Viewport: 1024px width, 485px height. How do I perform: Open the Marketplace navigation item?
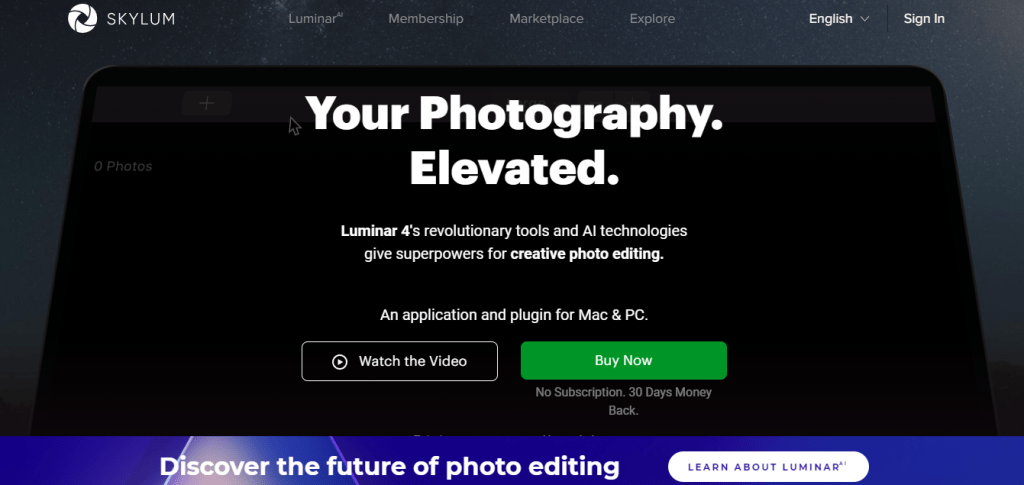click(547, 19)
